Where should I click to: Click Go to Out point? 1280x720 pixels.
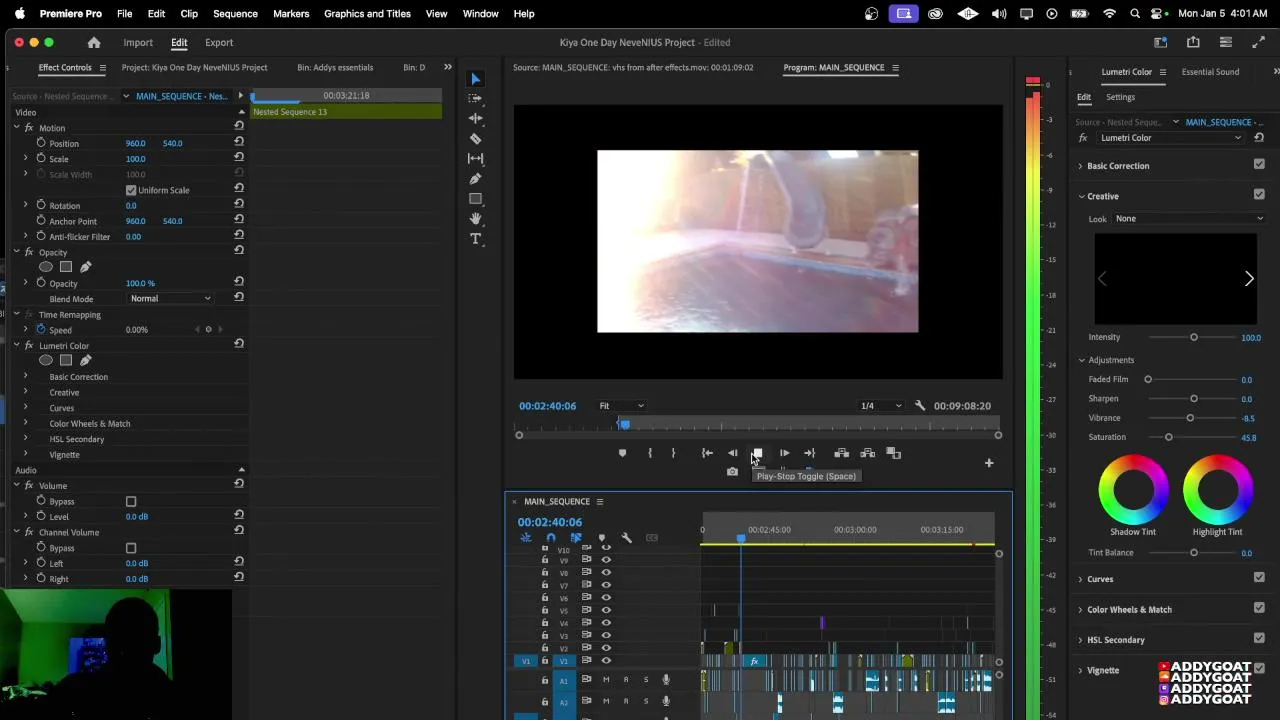809,454
